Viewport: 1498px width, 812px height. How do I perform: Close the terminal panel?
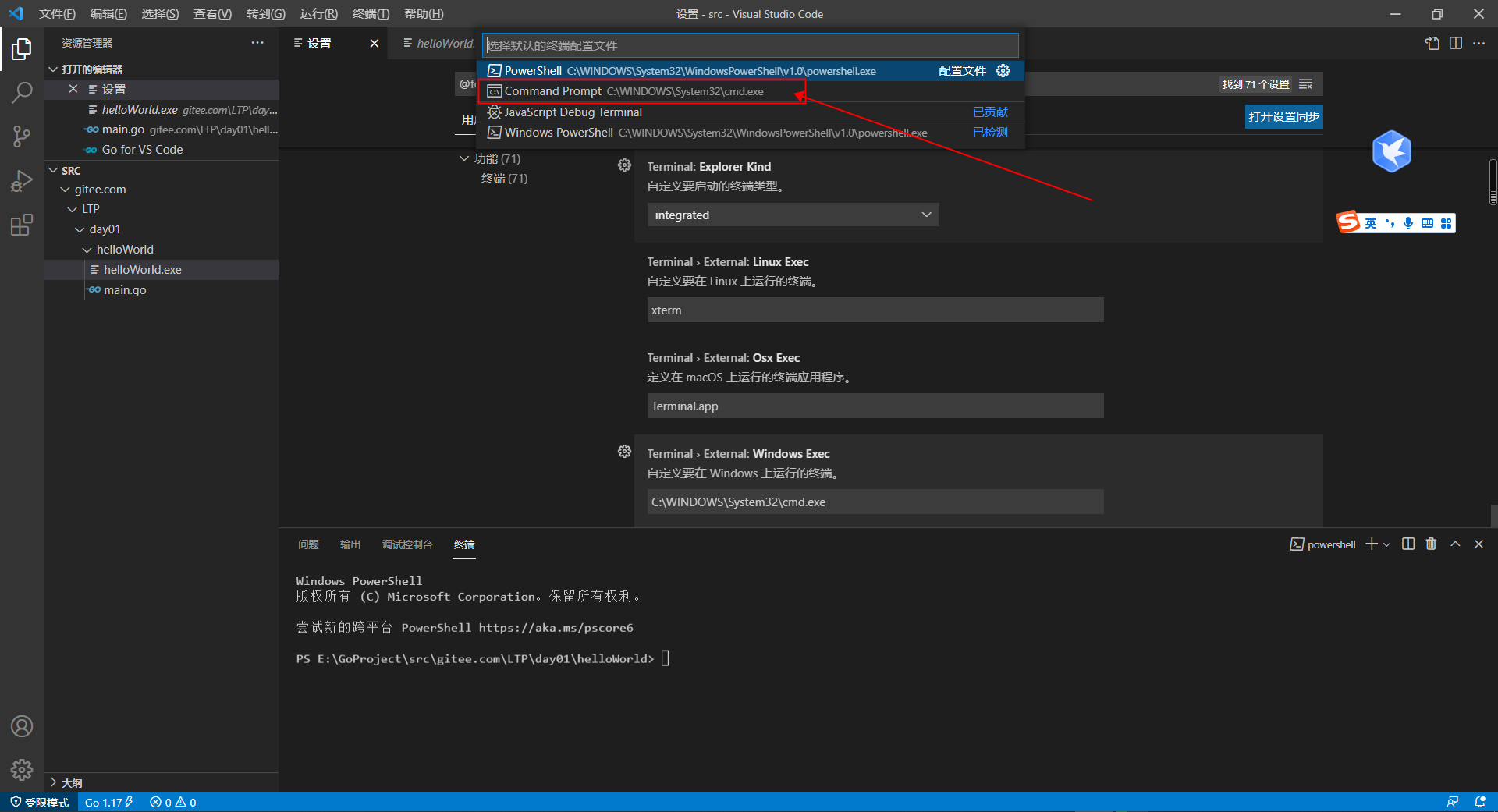coord(1478,544)
